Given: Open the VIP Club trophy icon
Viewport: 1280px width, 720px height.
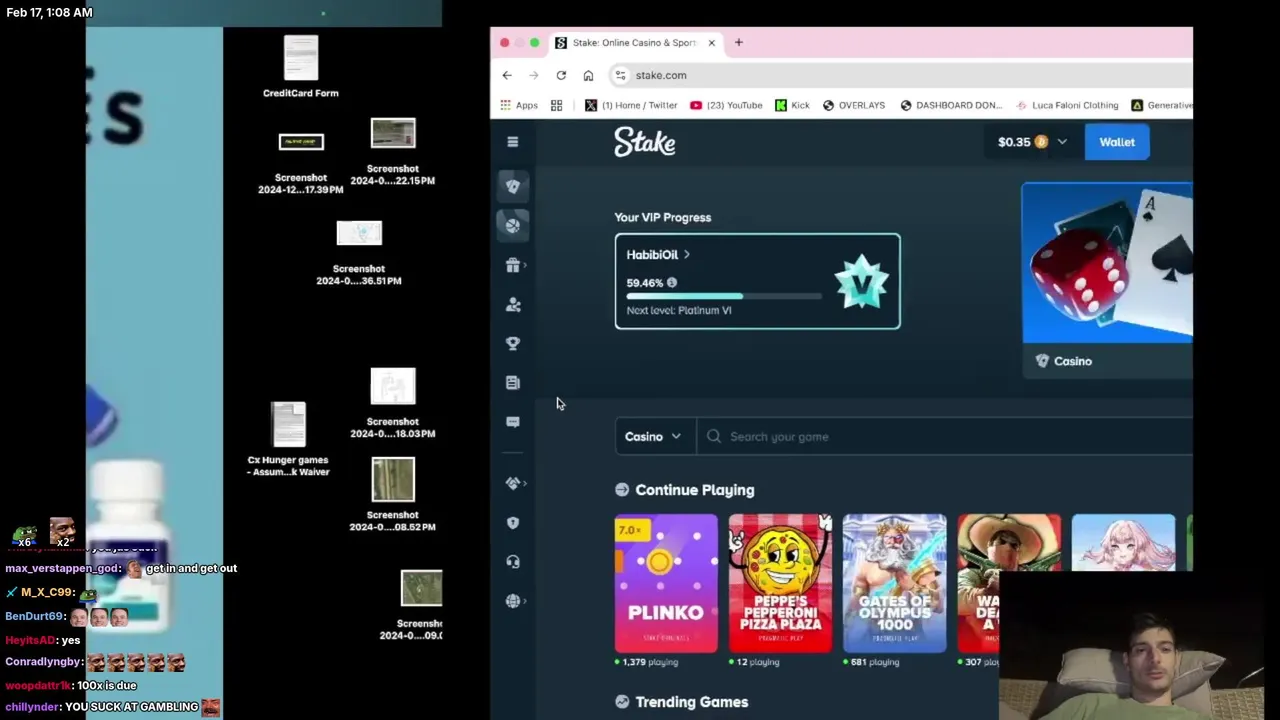Looking at the screenshot, I should 513,343.
